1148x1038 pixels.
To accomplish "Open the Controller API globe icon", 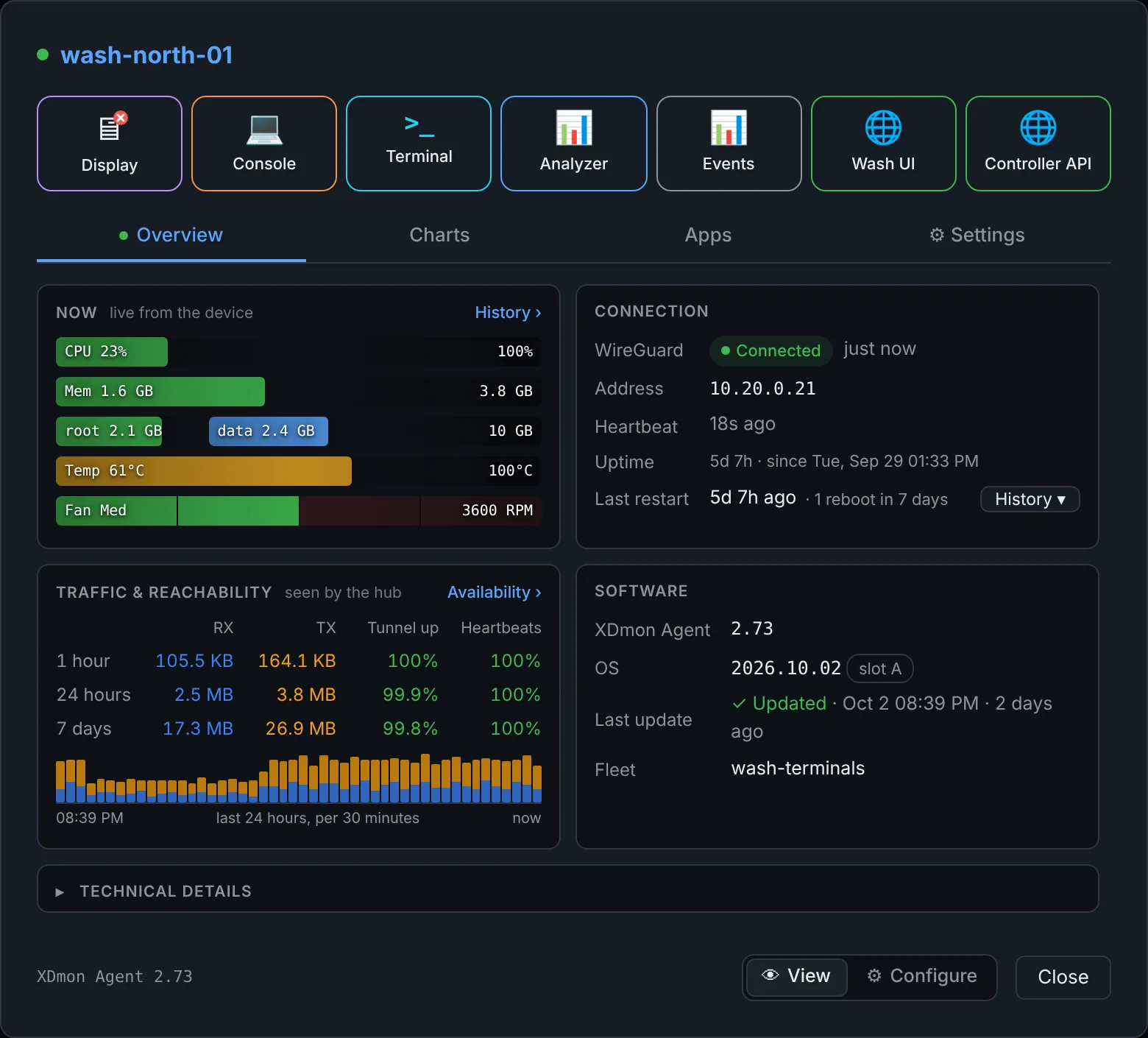I will 1038,128.
